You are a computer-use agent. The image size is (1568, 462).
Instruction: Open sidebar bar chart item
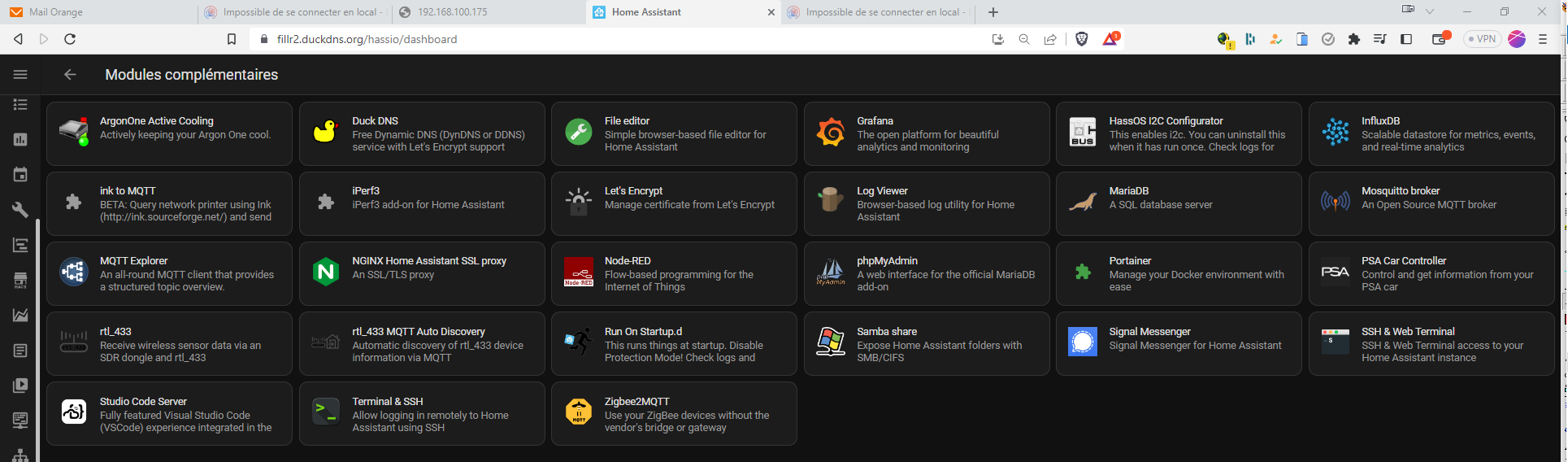20,139
